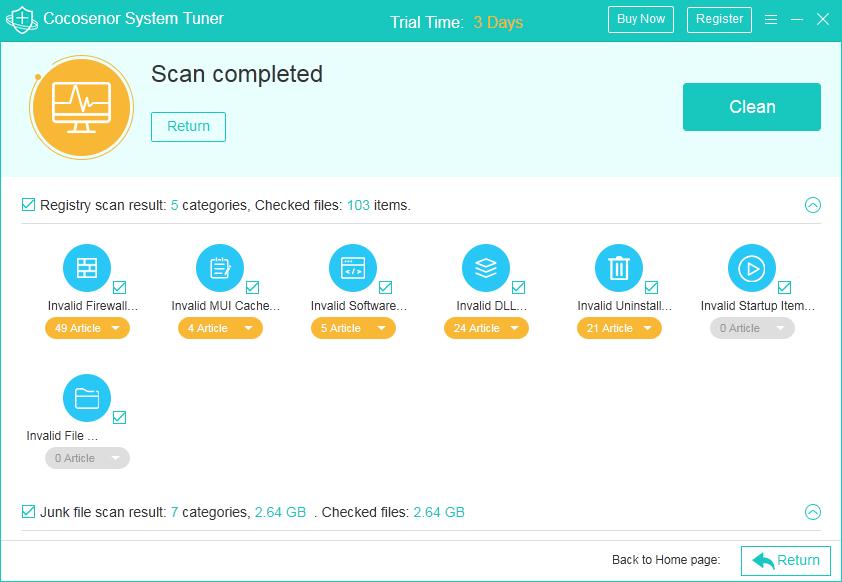Open 0 Article dropdown under Invalid File
This screenshot has height=582, width=842.
[x=88, y=458]
